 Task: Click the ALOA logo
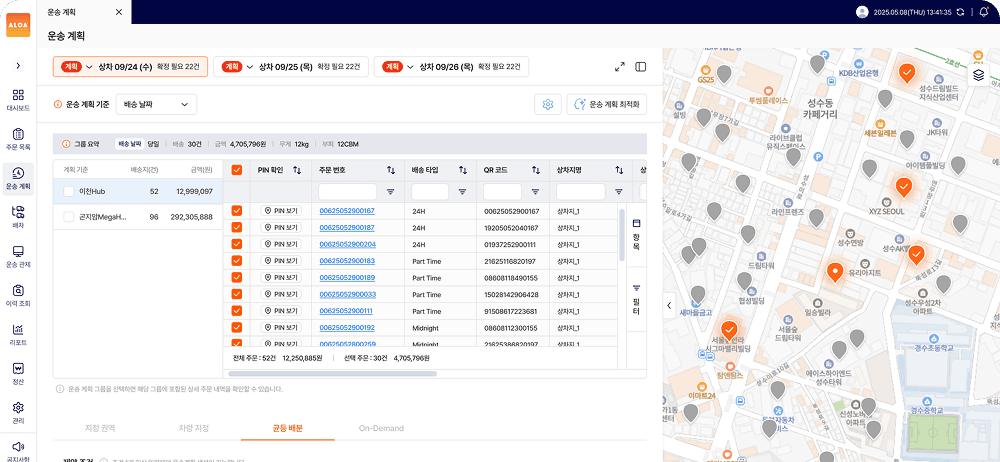[x=18, y=24]
